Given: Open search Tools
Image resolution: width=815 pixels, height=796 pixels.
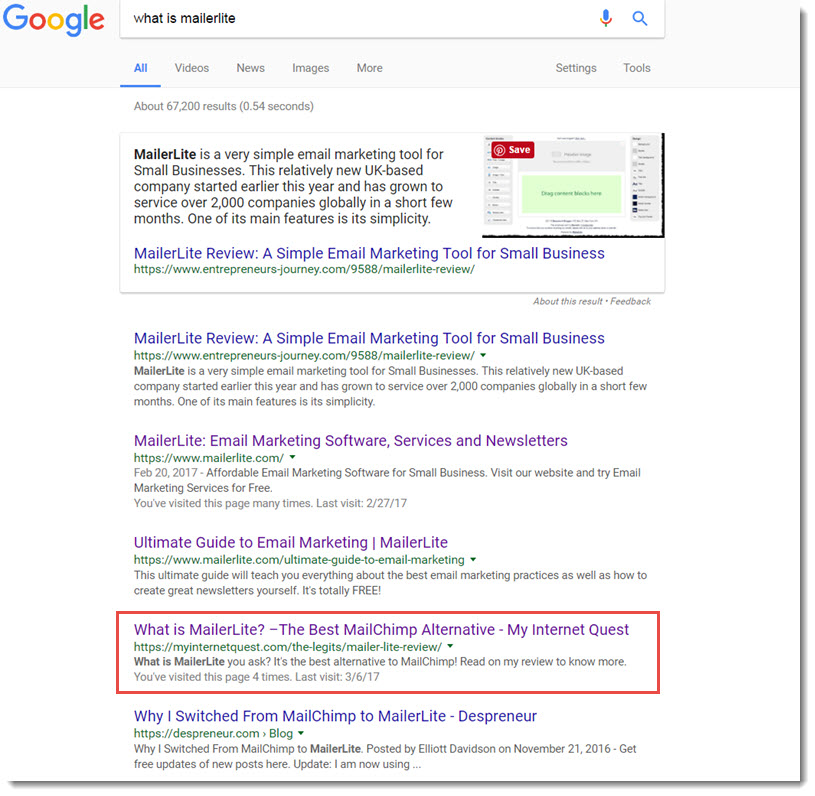Looking at the screenshot, I should pos(636,68).
